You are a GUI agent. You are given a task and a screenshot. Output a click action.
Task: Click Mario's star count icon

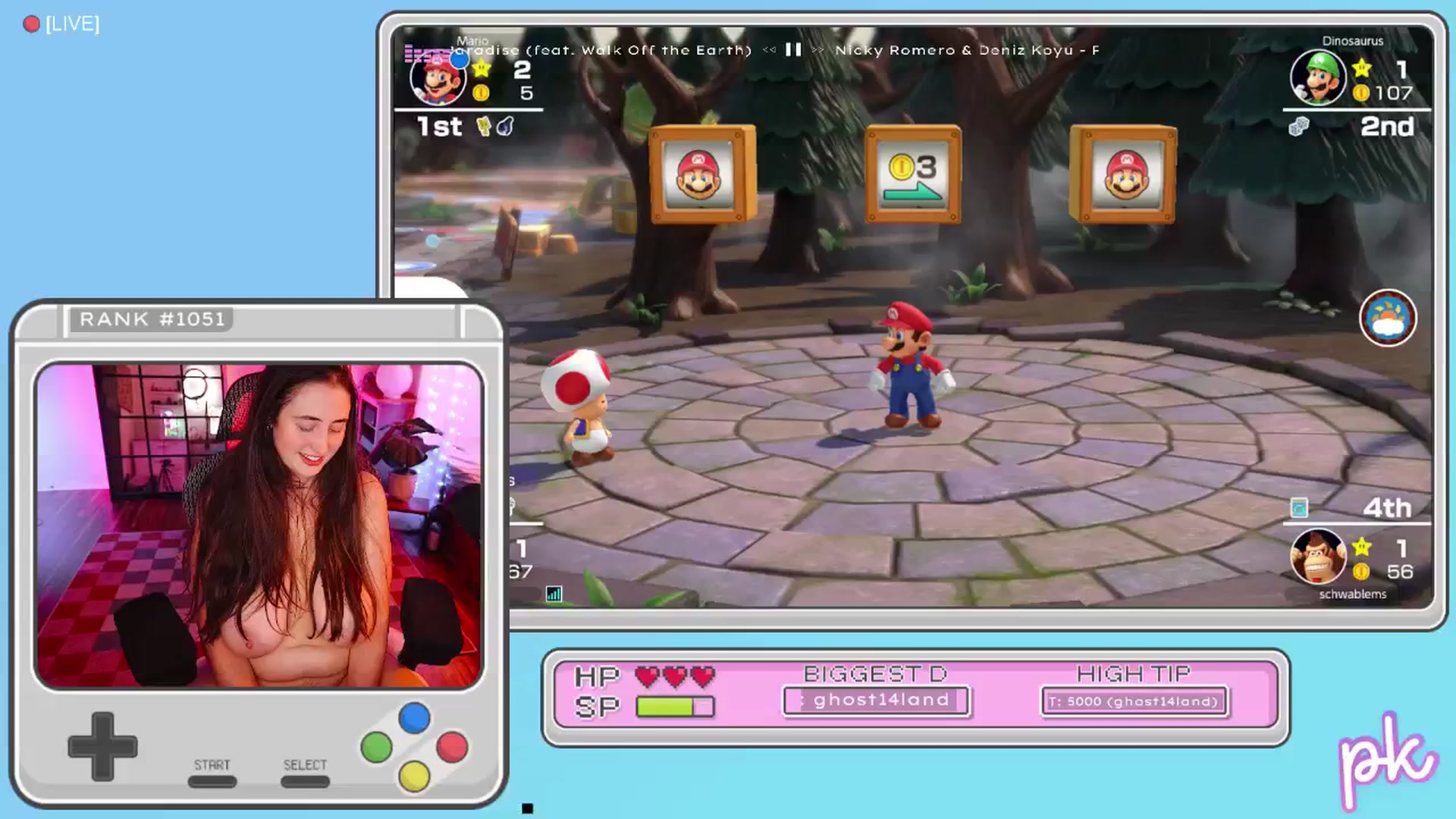point(482,69)
